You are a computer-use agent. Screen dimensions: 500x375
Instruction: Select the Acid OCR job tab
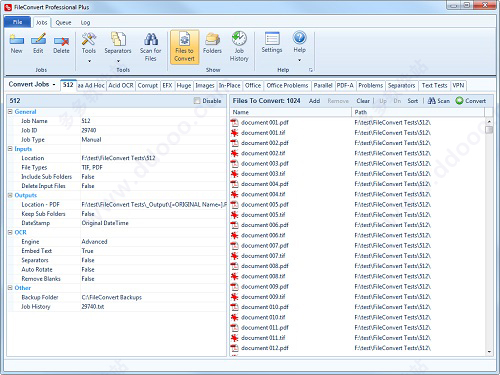pos(121,85)
